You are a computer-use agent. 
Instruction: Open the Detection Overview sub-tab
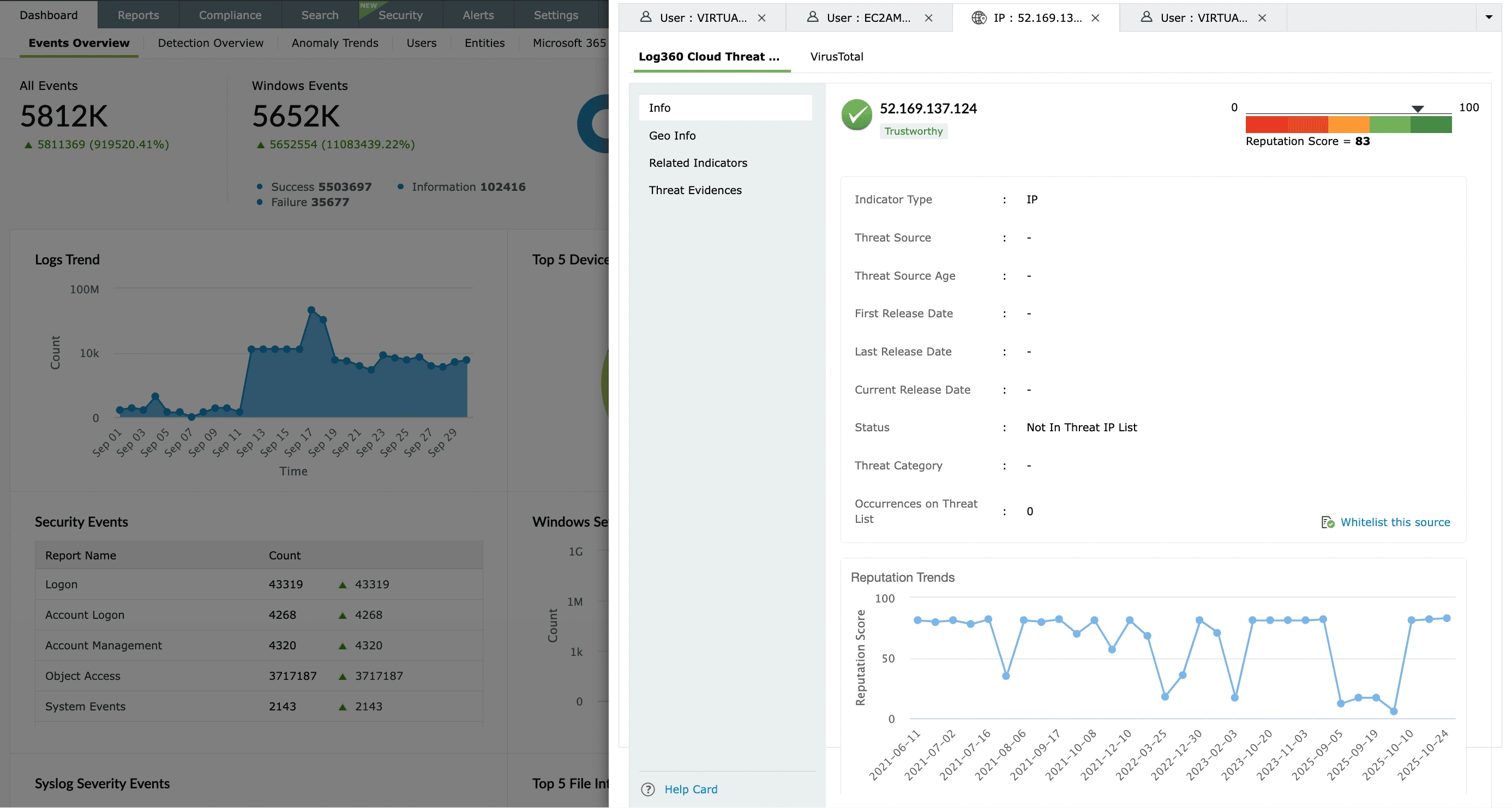click(210, 43)
